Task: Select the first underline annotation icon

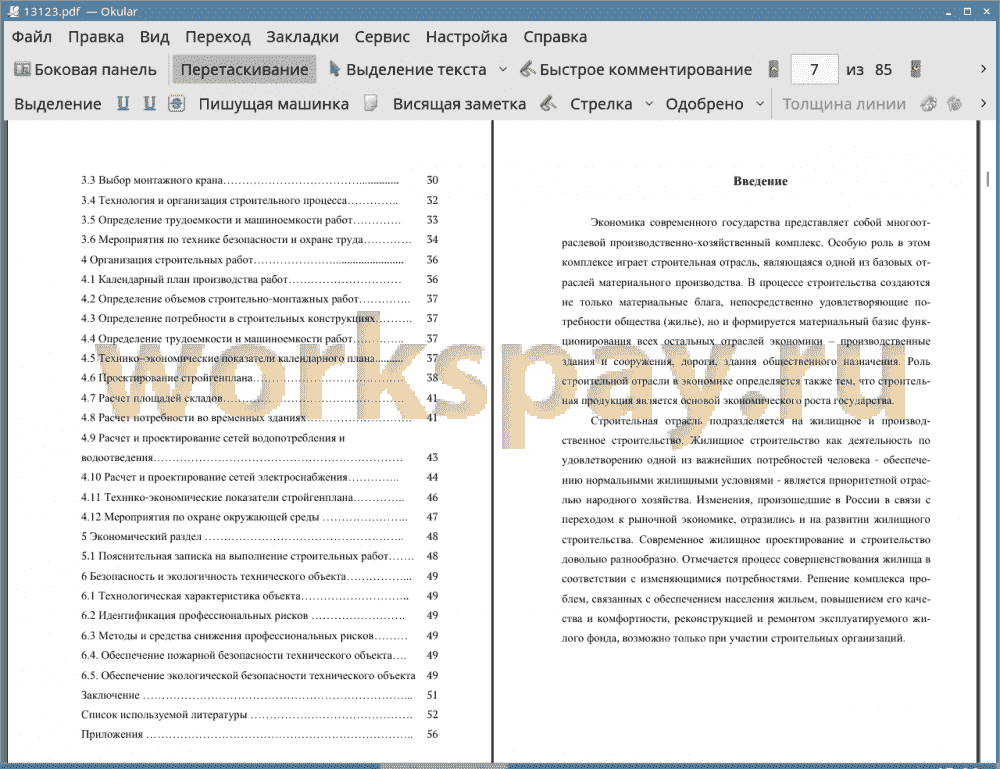Action: coord(122,103)
